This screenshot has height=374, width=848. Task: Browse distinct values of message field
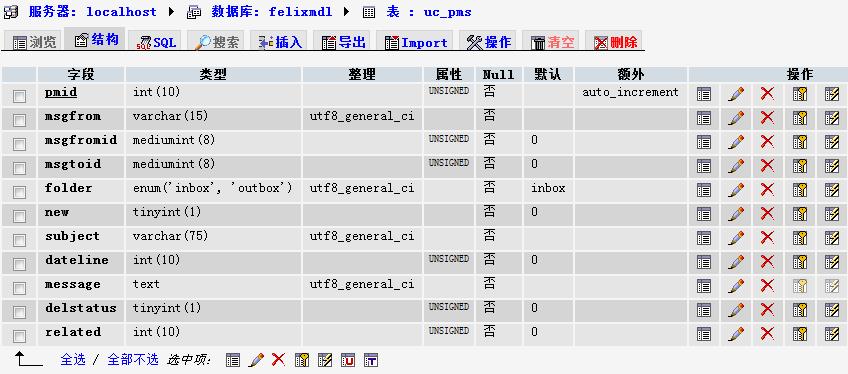tap(704, 286)
